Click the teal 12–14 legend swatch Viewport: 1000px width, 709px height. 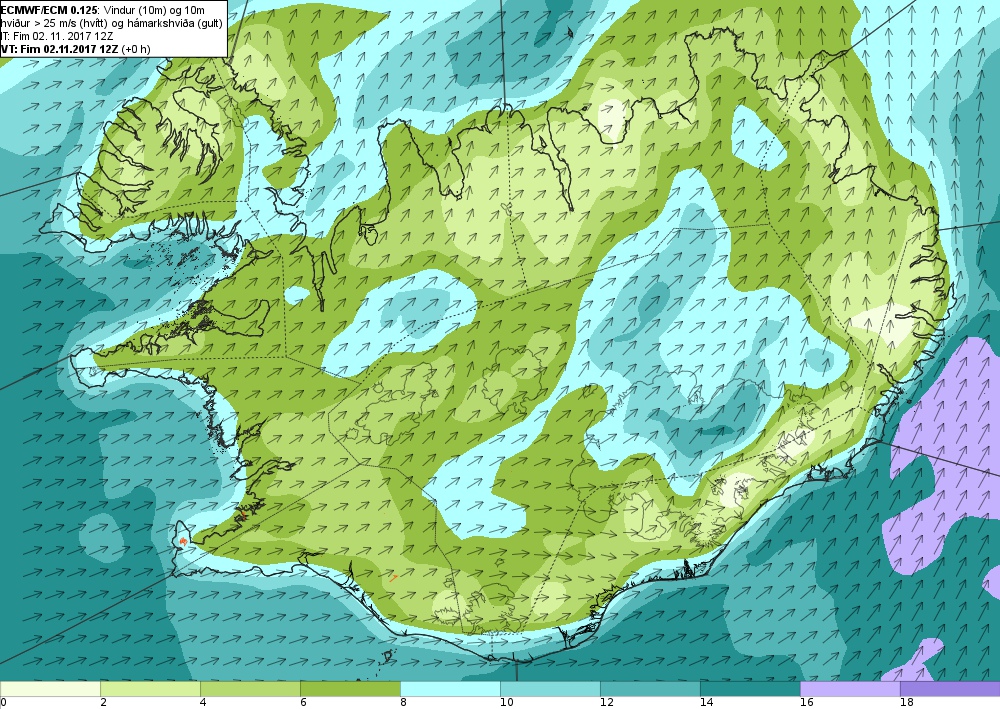coord(651,689)
